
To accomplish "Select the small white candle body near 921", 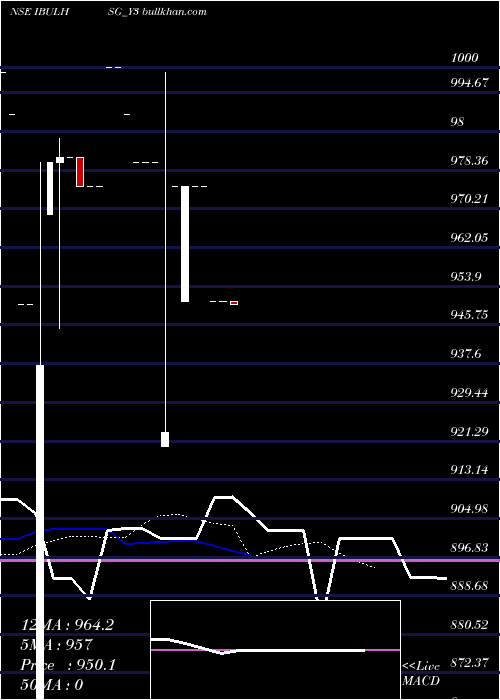I will [x=165, y=439].
